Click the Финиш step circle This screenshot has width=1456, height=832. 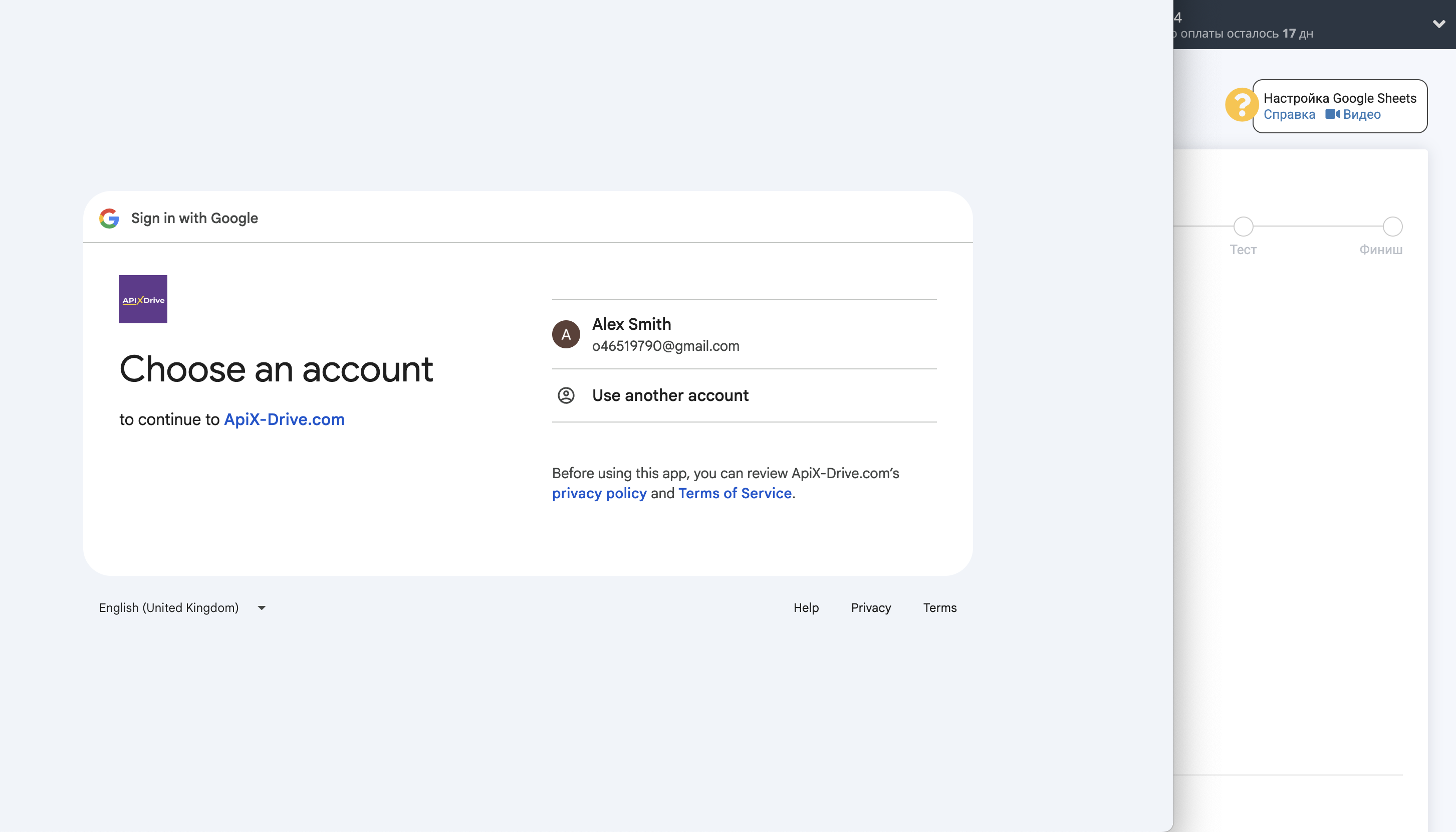[1392, 227]
